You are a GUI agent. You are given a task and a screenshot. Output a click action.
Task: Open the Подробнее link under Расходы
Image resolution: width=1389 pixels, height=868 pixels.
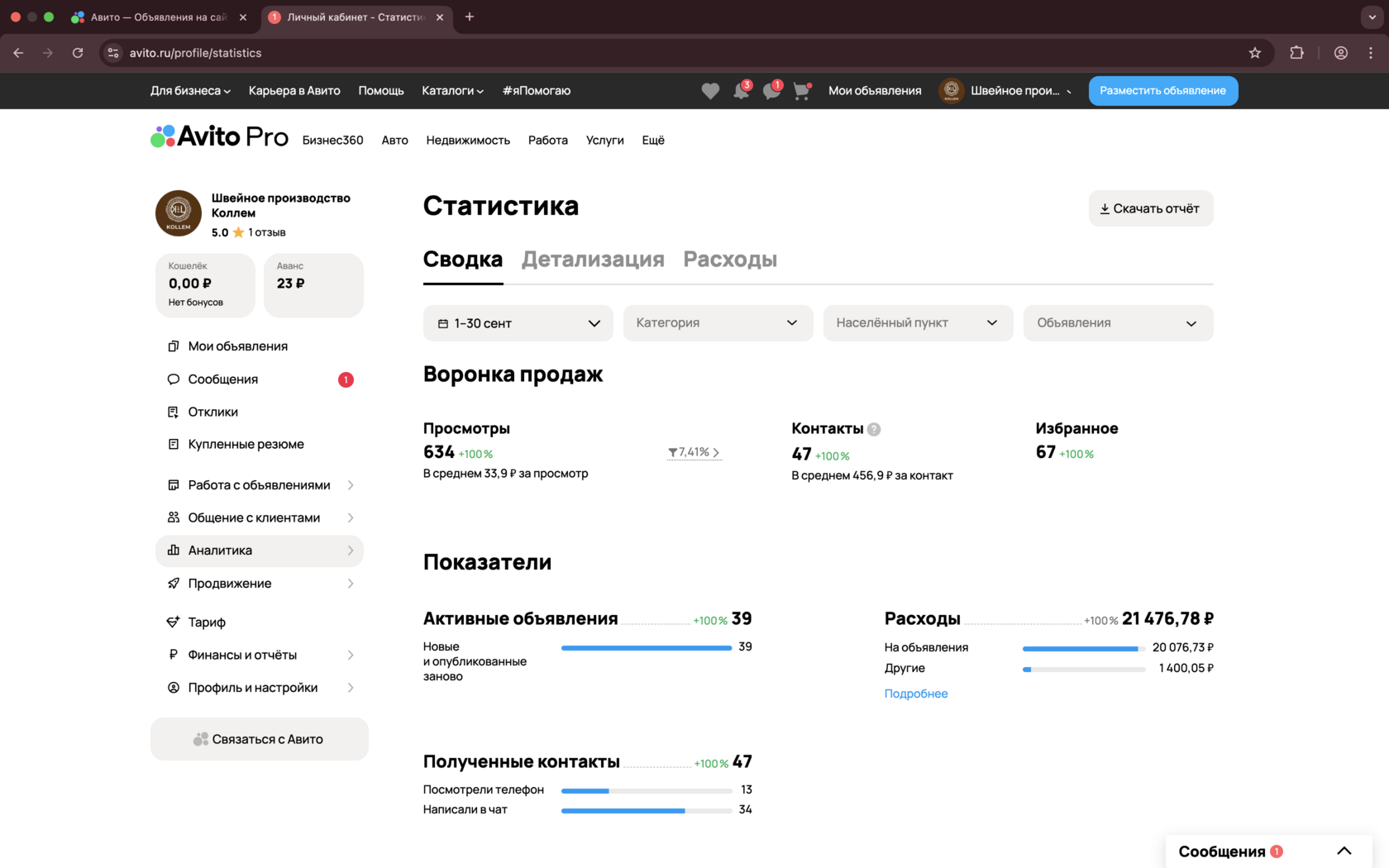(916, 694)
